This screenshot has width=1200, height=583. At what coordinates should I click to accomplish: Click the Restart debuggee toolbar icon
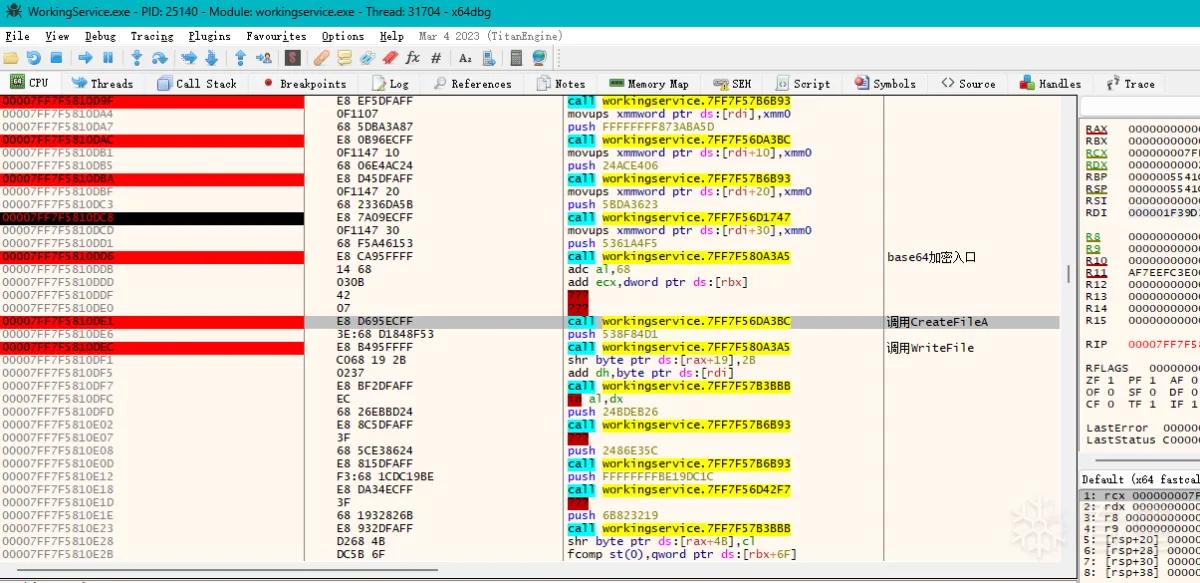[33, 58]
